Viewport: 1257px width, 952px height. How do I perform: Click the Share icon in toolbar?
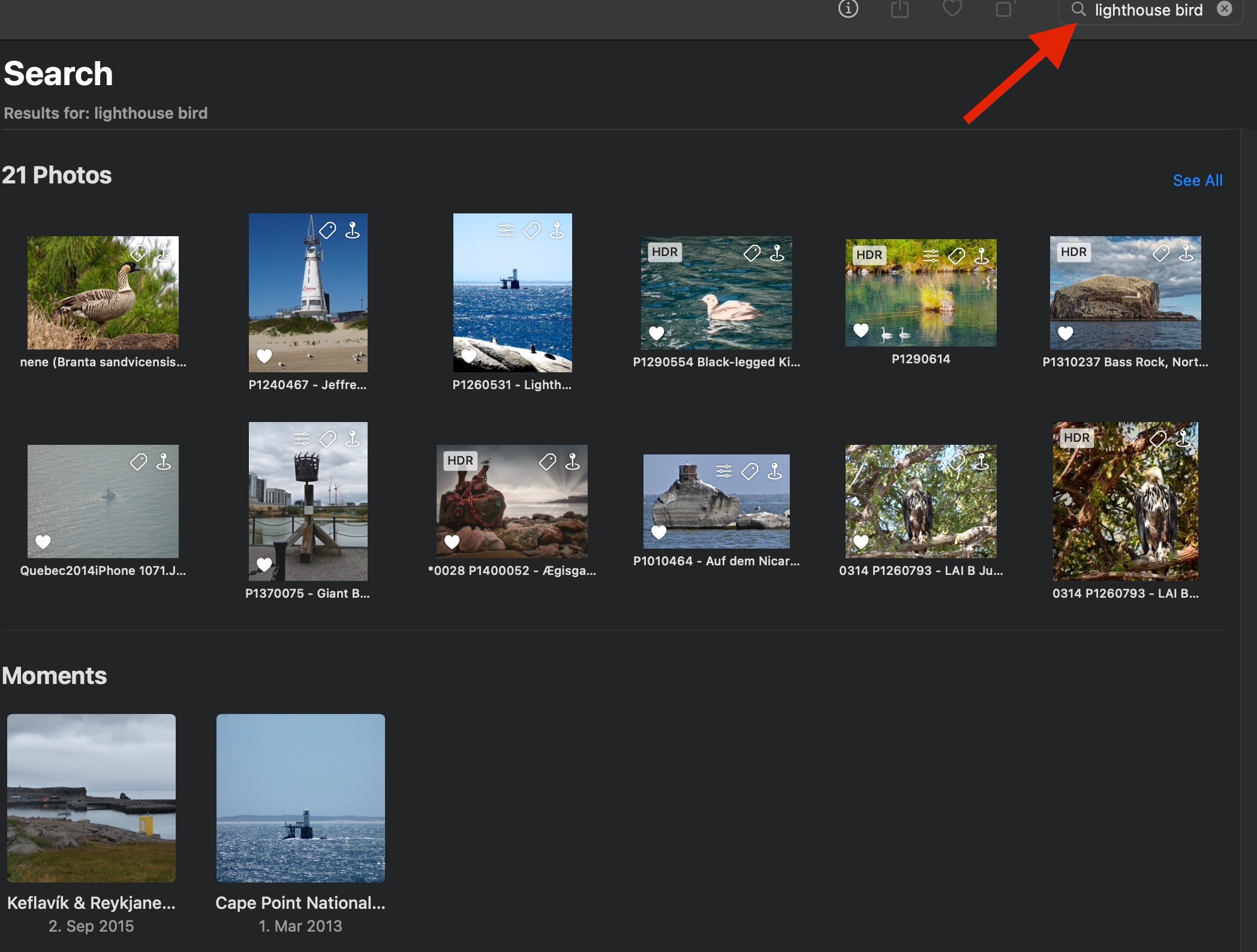(900, 9)
